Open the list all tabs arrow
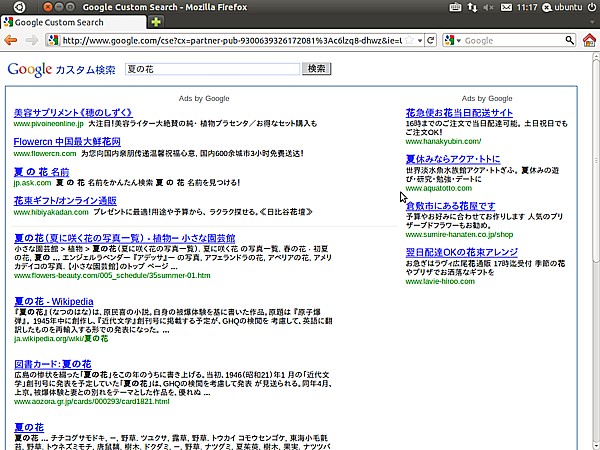The width and height of the screenshot is (600, 450). pos(592,22)
